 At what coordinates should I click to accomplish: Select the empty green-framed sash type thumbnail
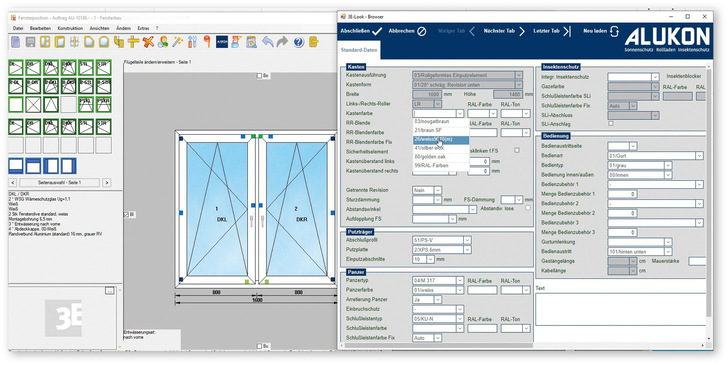[15, 104]
